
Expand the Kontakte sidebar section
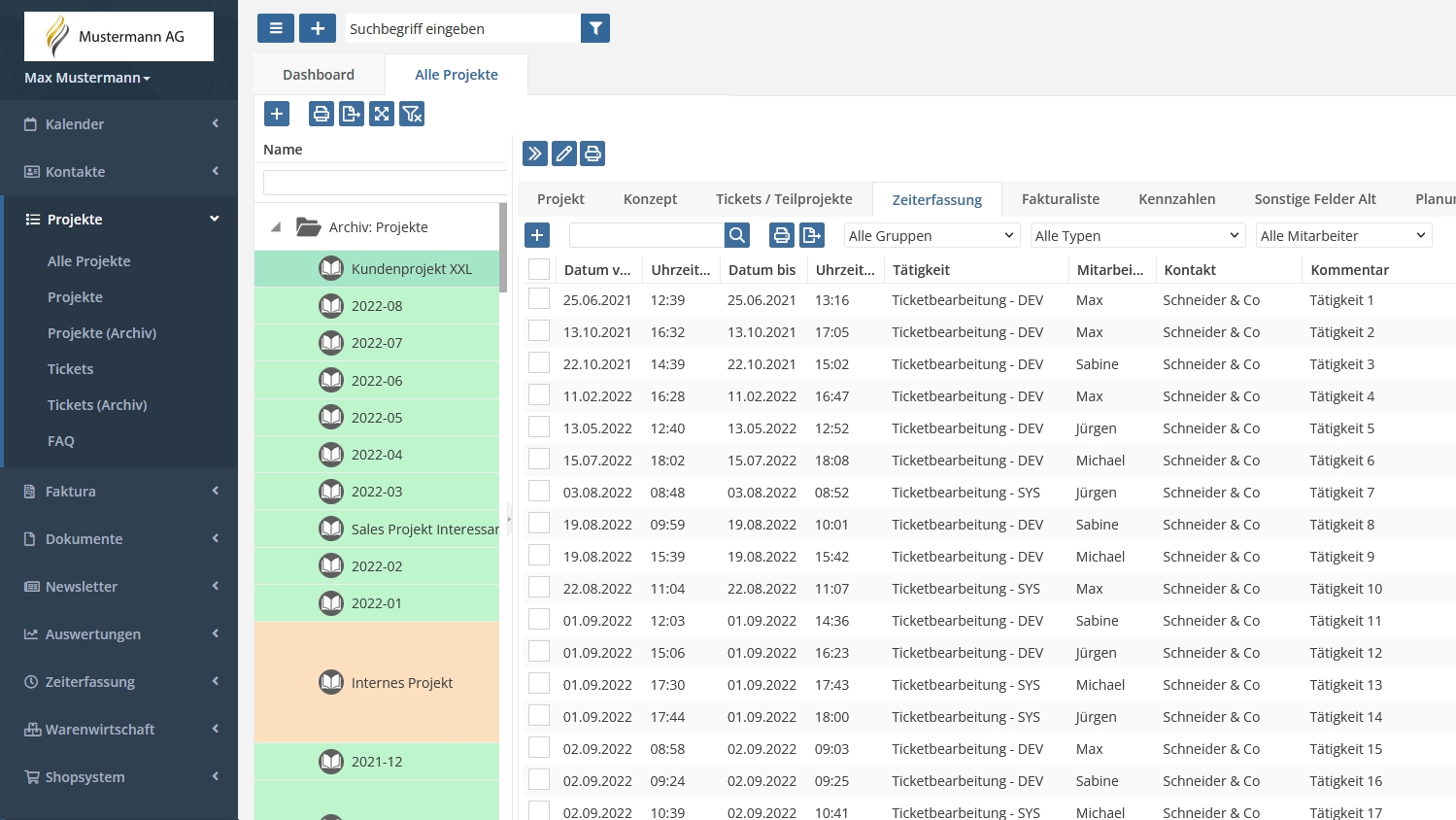coord(120,172)
